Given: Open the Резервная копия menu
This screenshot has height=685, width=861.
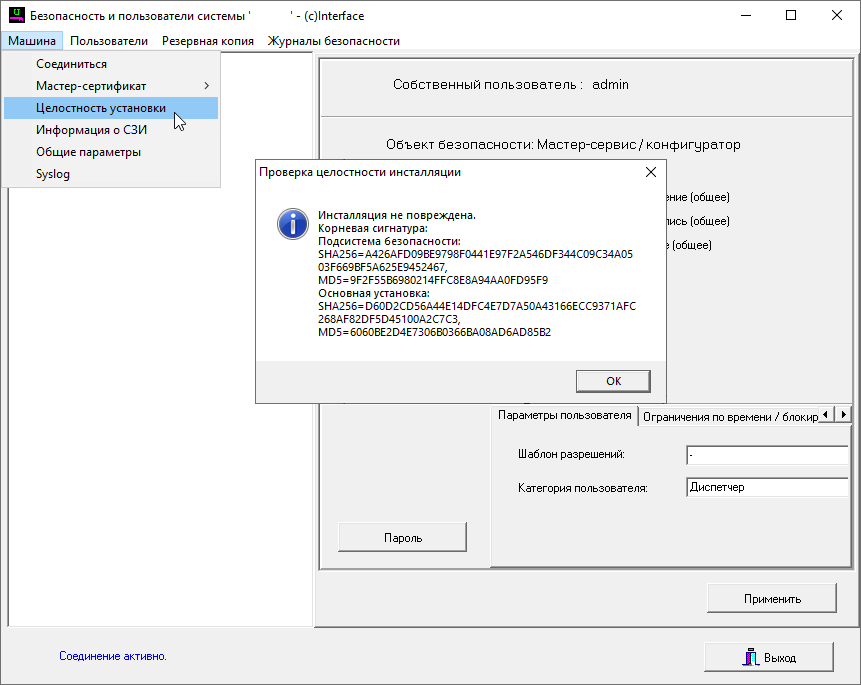Looking at the screenshot, I should point(207,41).
